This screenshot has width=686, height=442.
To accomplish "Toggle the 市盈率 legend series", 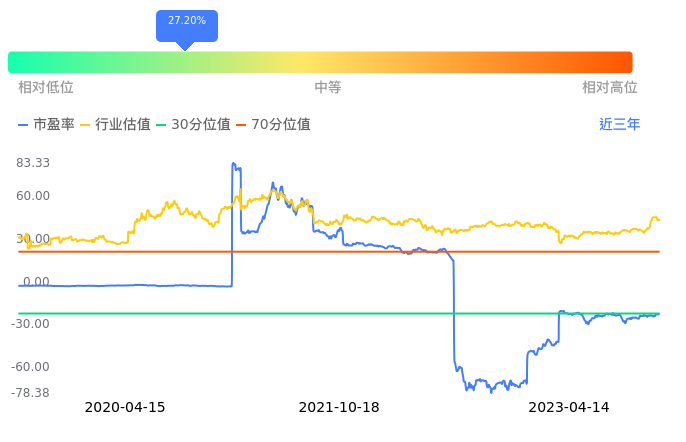I will click(x=46, y=125).
